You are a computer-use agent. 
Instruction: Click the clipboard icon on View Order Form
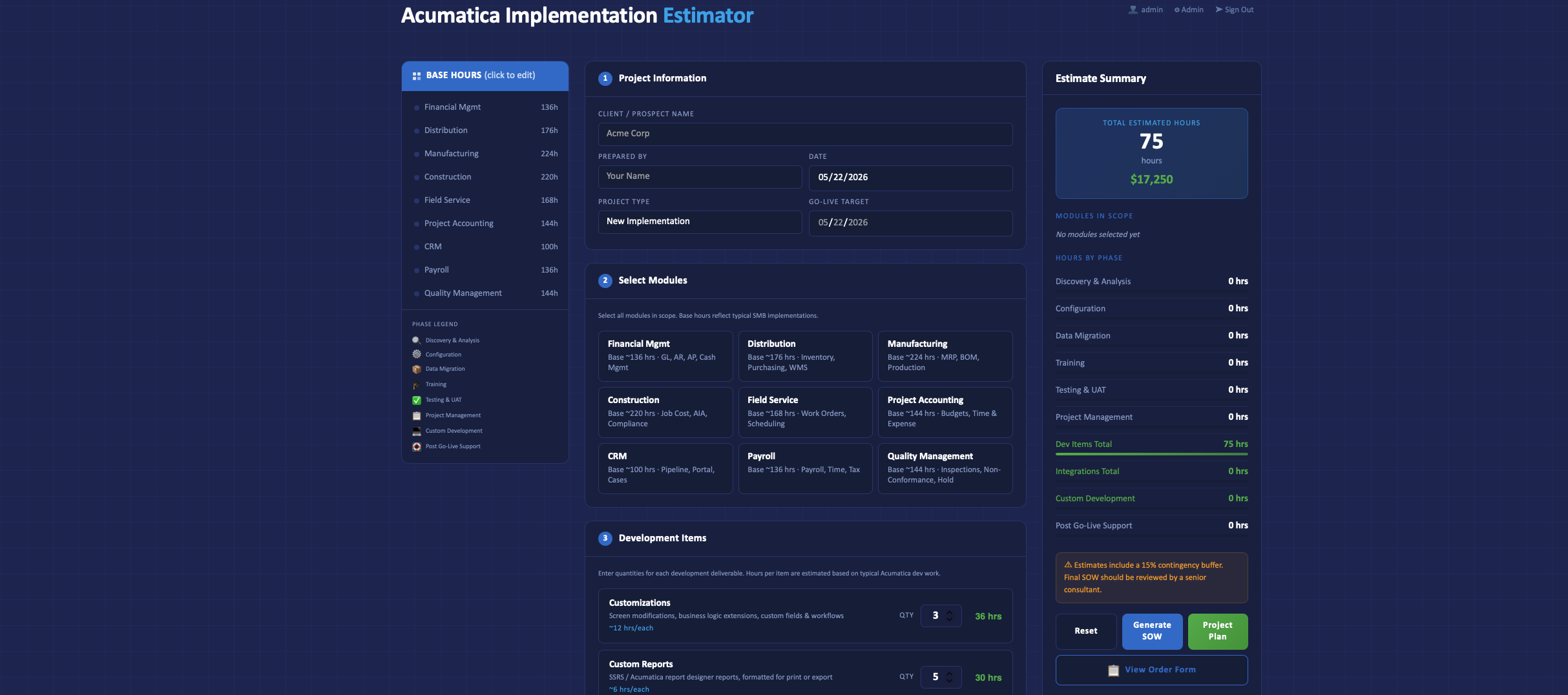(1114, 670)
